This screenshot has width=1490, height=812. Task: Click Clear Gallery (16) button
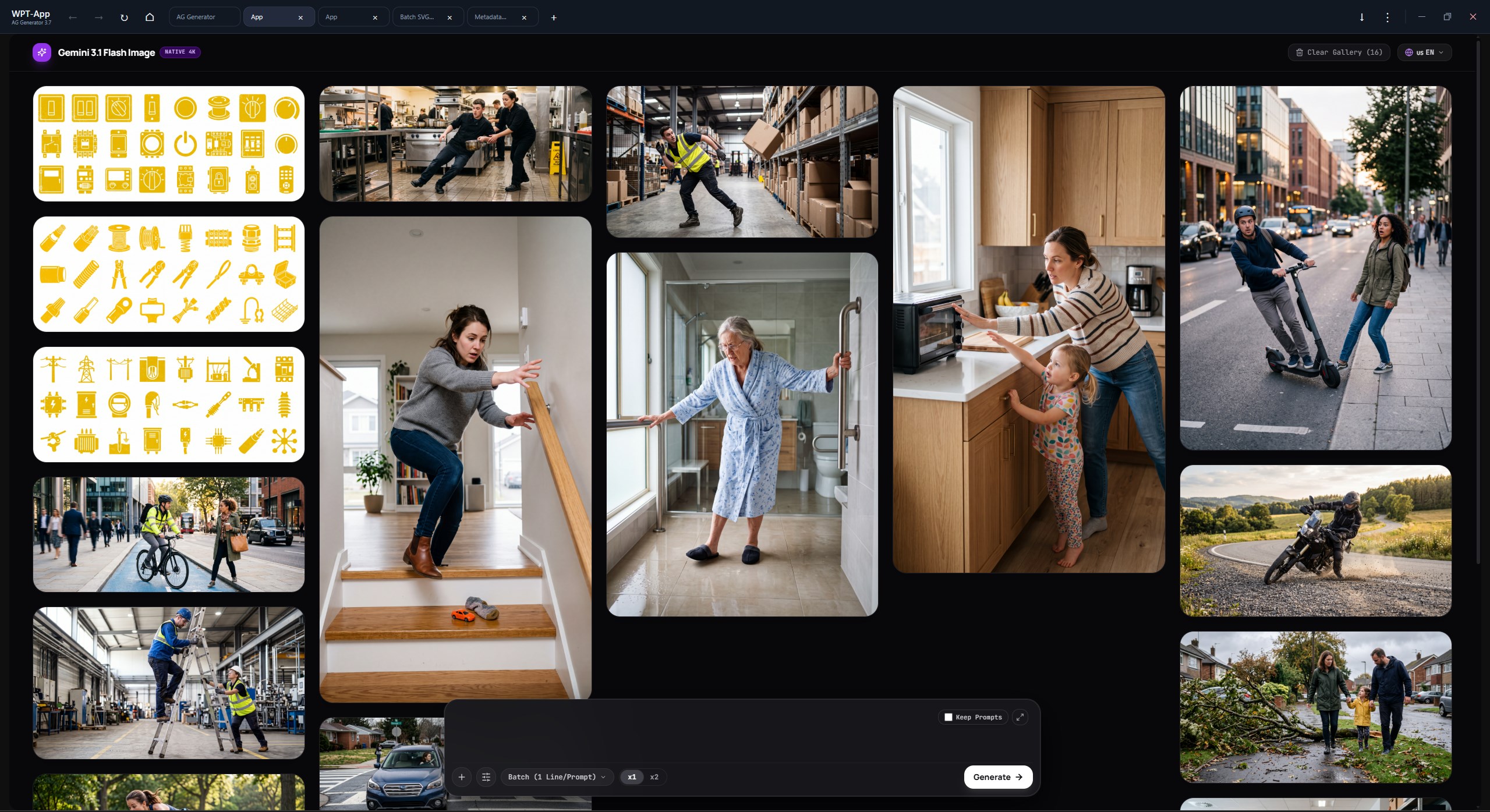[x=1339, y=52]
